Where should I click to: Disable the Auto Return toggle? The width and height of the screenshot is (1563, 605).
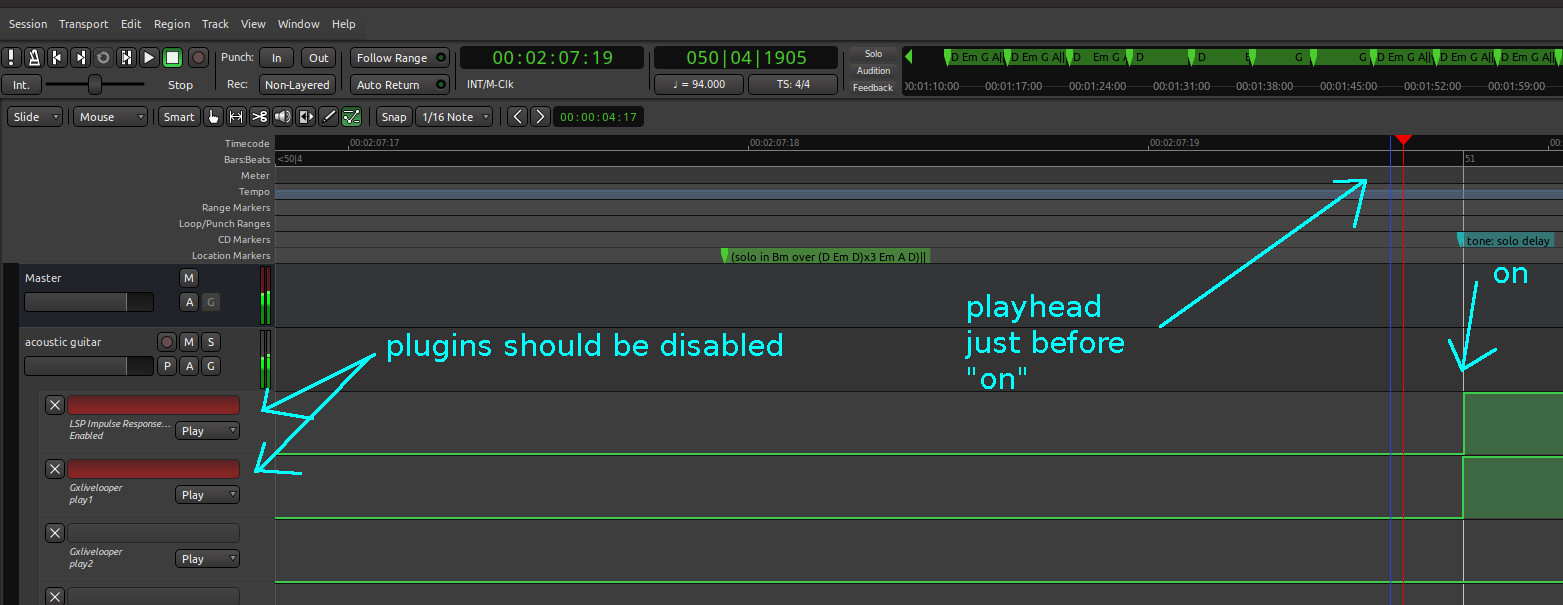point(397,85)
